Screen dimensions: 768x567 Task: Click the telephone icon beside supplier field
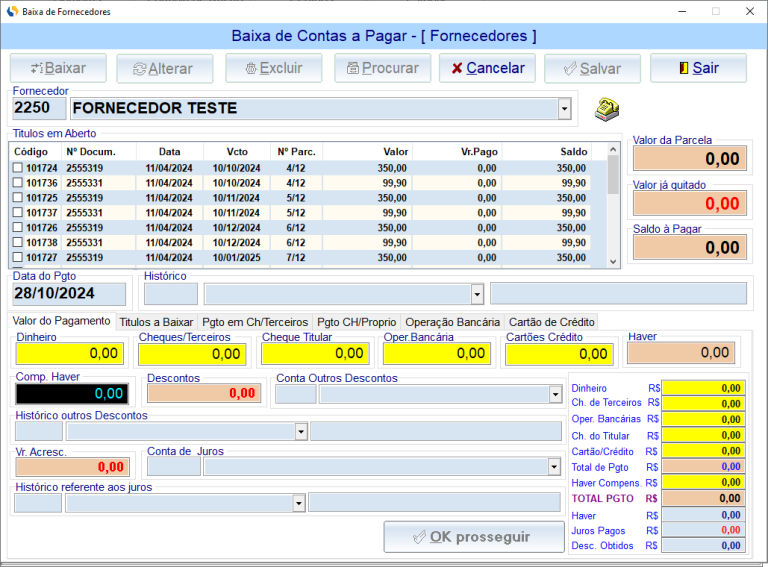pos(607,108)
